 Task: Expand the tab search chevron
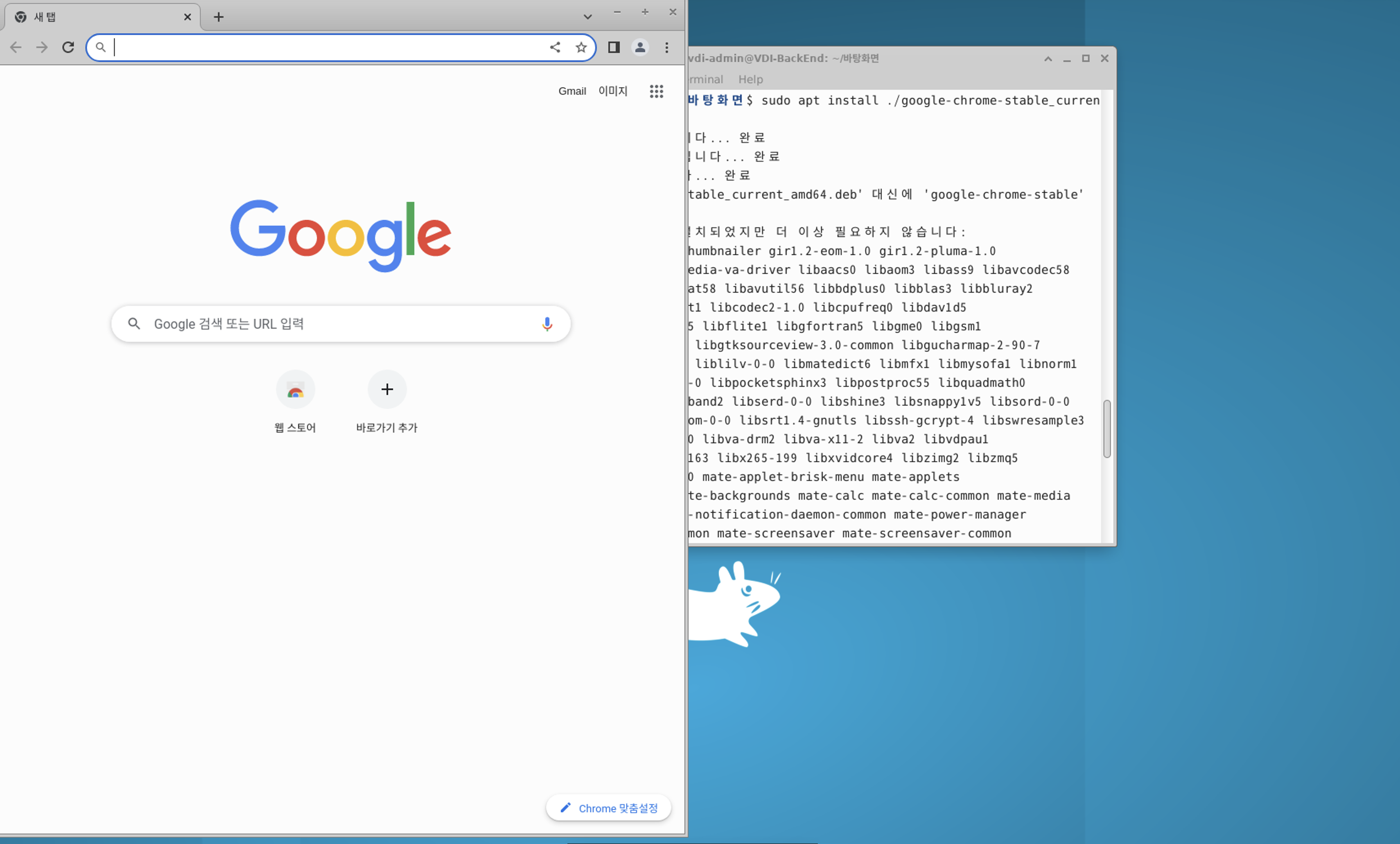click(587, 17)
